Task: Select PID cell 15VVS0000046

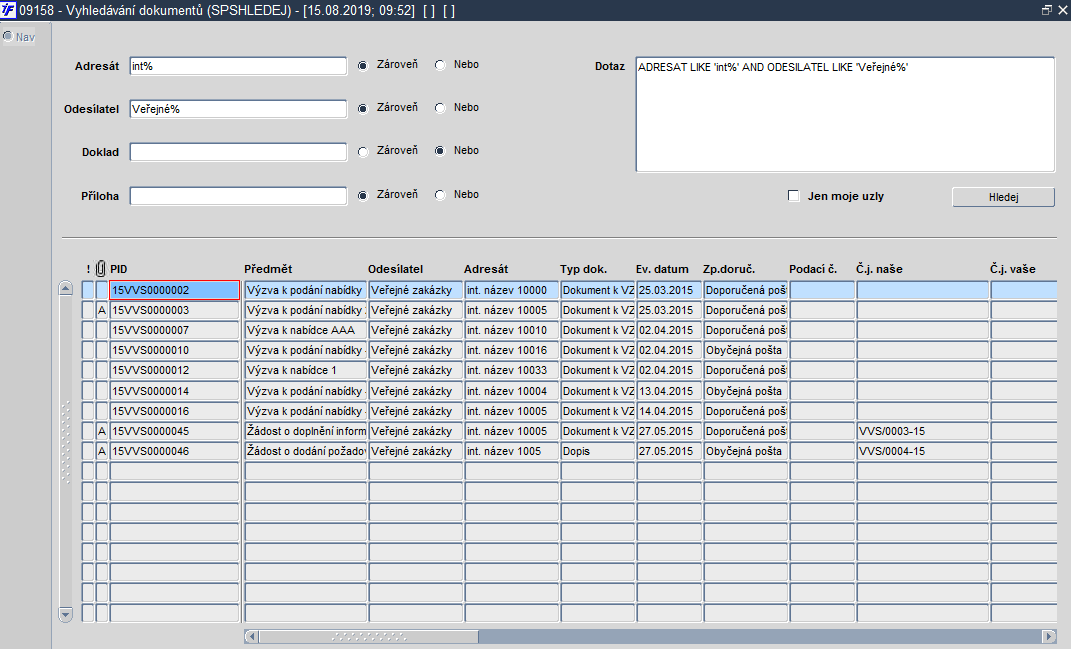Action: (175, 451)
